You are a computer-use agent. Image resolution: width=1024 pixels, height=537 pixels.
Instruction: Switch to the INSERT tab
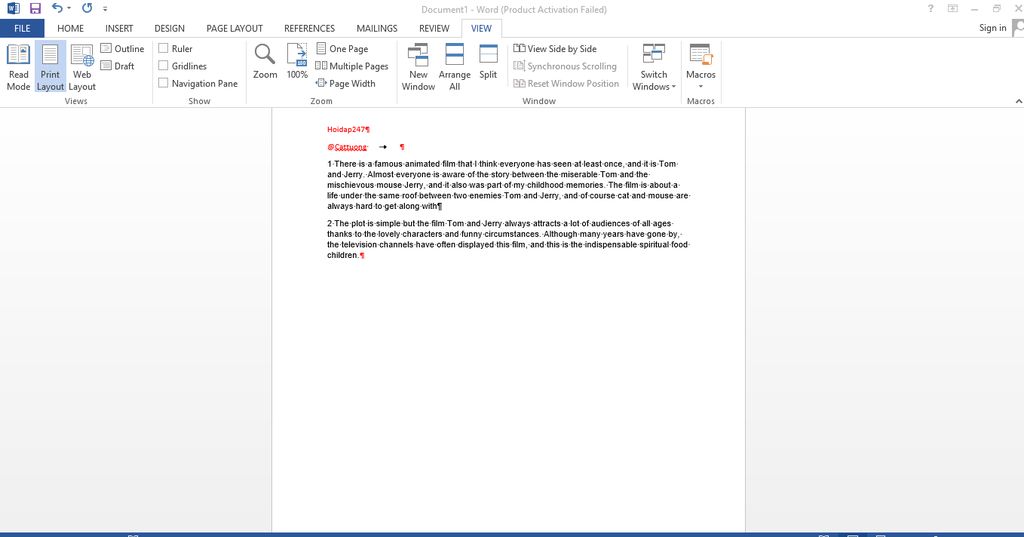(x=119, y=28)
